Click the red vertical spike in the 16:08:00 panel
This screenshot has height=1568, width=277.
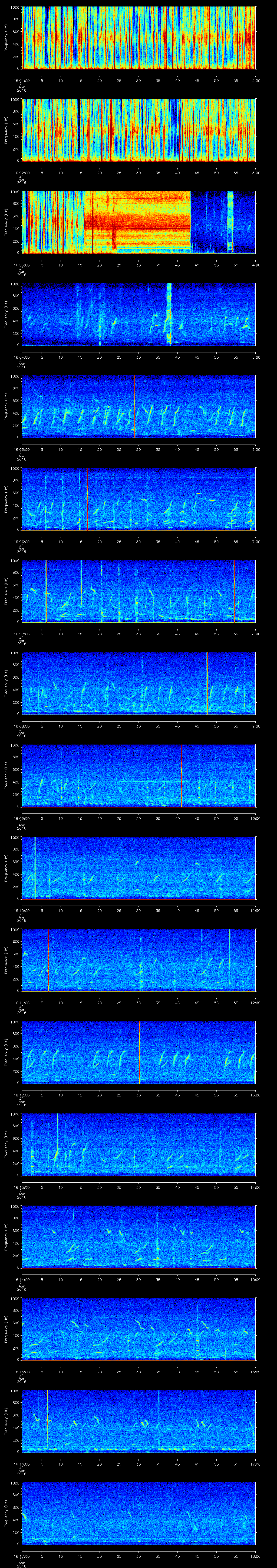coord(207,683)
